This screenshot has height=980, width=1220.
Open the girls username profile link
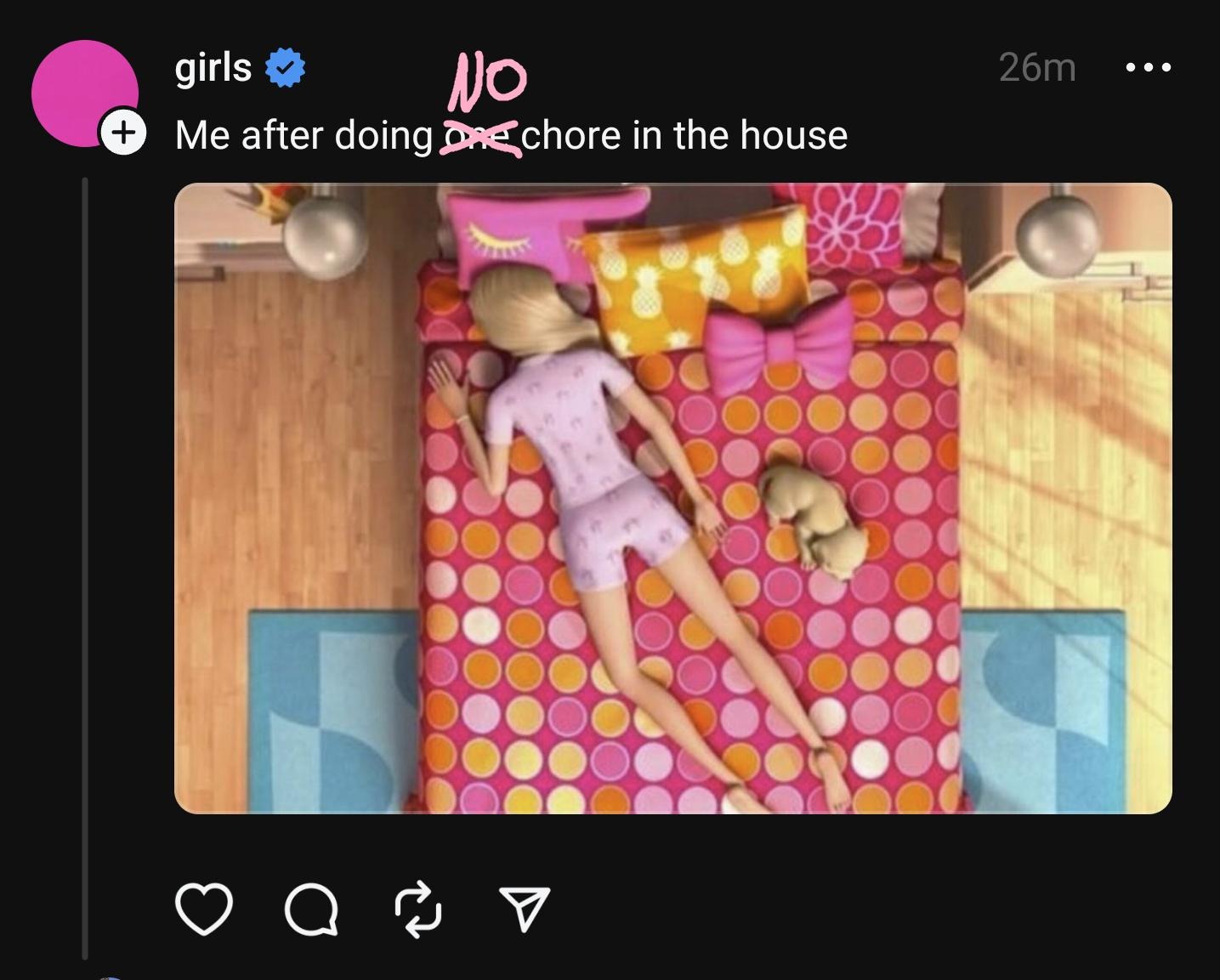(213, 67)
